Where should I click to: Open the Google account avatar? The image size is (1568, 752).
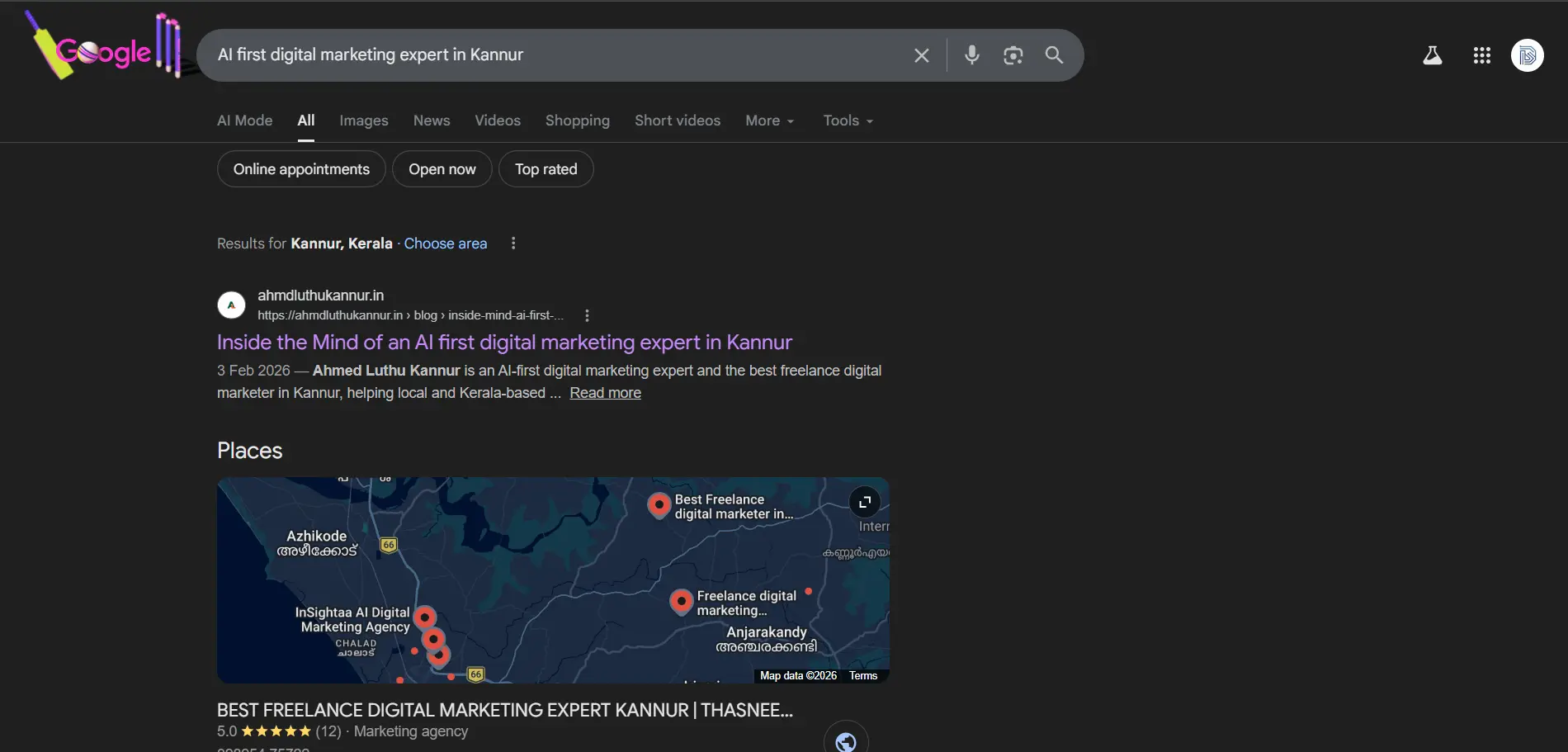tap(1527, 55)
